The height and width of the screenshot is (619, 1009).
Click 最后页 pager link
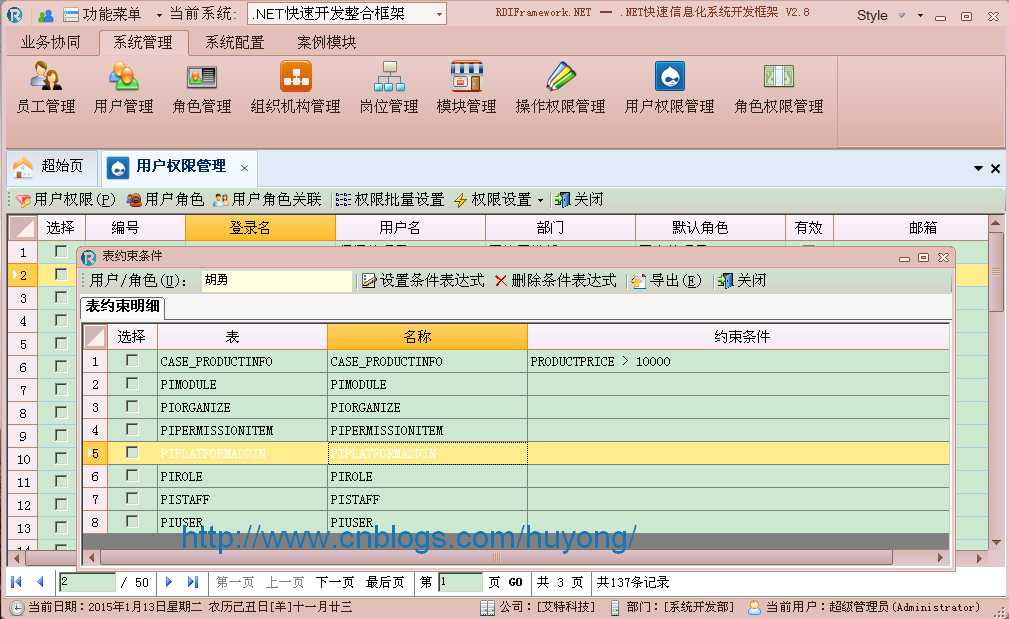[385, 582]
